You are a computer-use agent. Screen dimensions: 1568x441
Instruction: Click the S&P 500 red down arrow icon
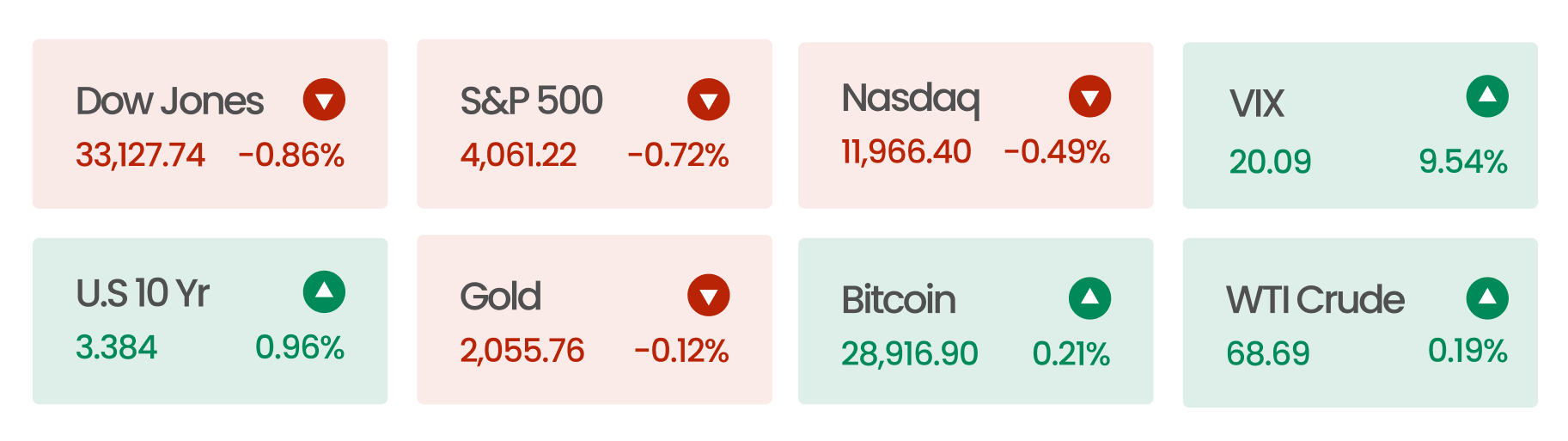pyautogui.click(x=708, y=100)
